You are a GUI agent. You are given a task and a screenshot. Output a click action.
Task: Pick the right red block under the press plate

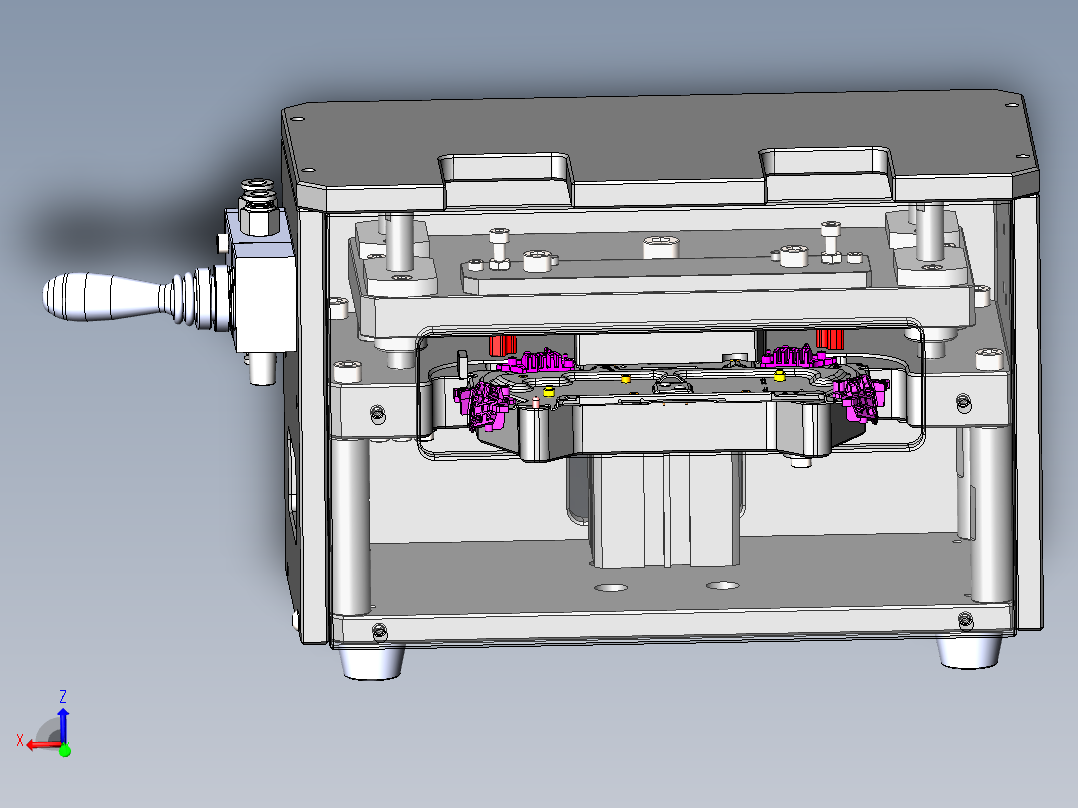[830, 338]
